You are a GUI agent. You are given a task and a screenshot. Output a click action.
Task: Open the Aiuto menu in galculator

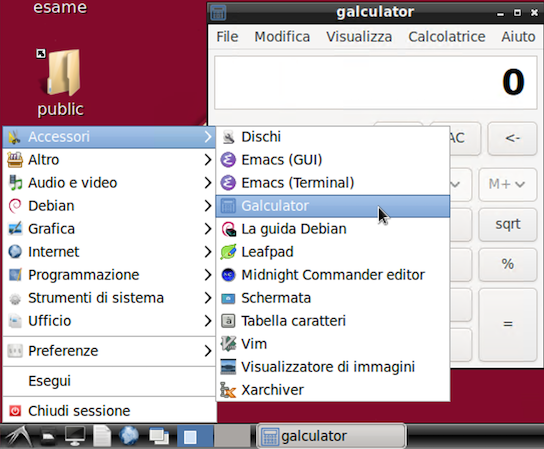pos(518,37)
